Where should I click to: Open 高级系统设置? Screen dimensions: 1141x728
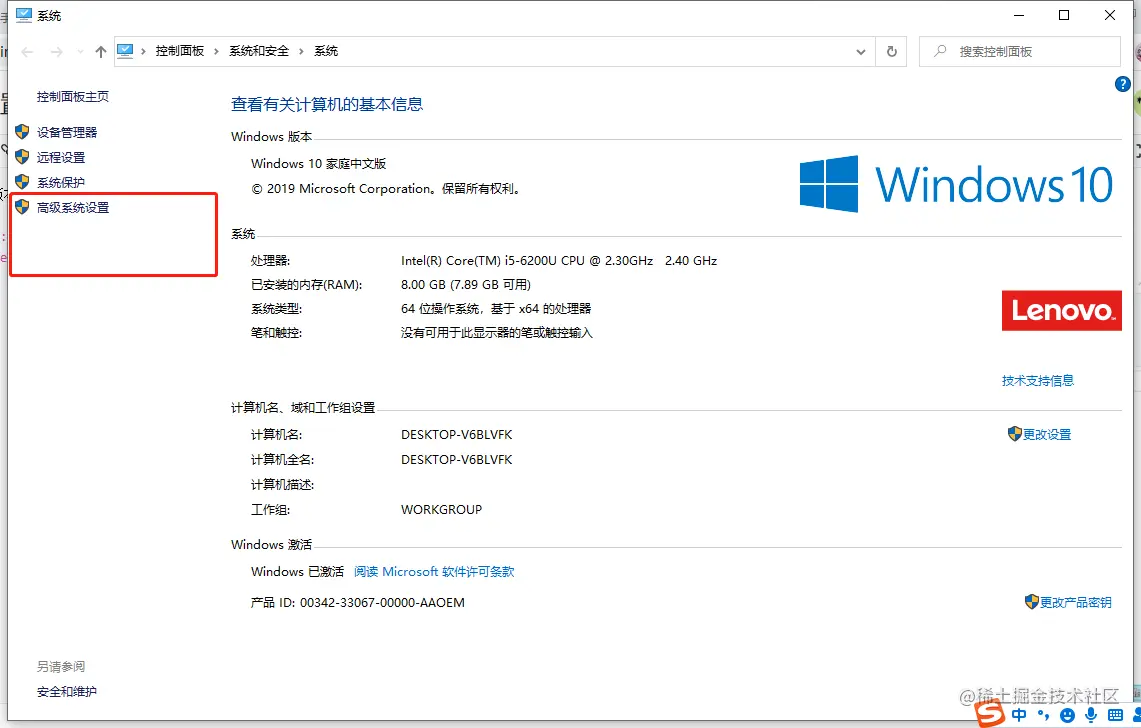(73, 207)
